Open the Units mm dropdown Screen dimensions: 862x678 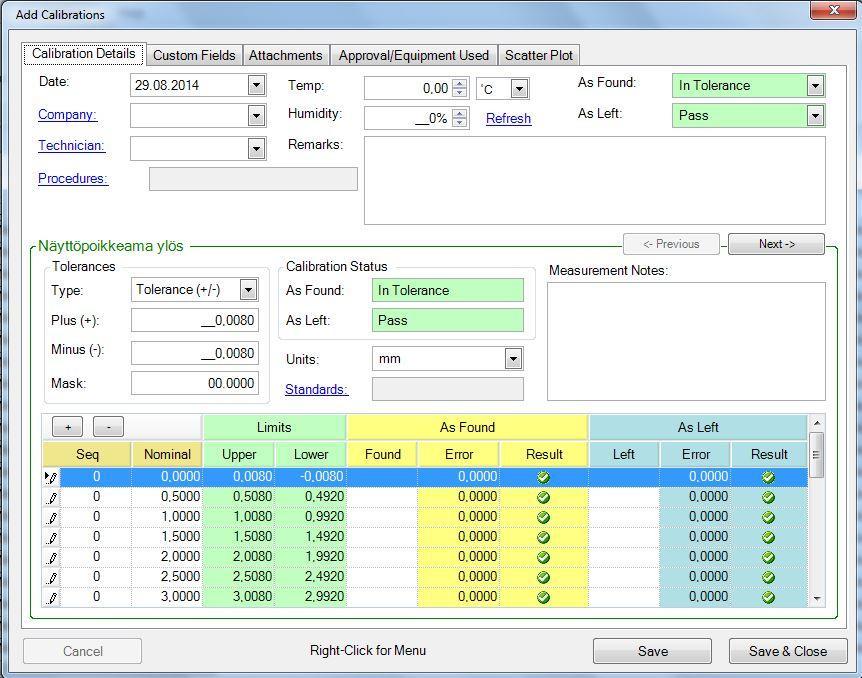tap(513, 359)
